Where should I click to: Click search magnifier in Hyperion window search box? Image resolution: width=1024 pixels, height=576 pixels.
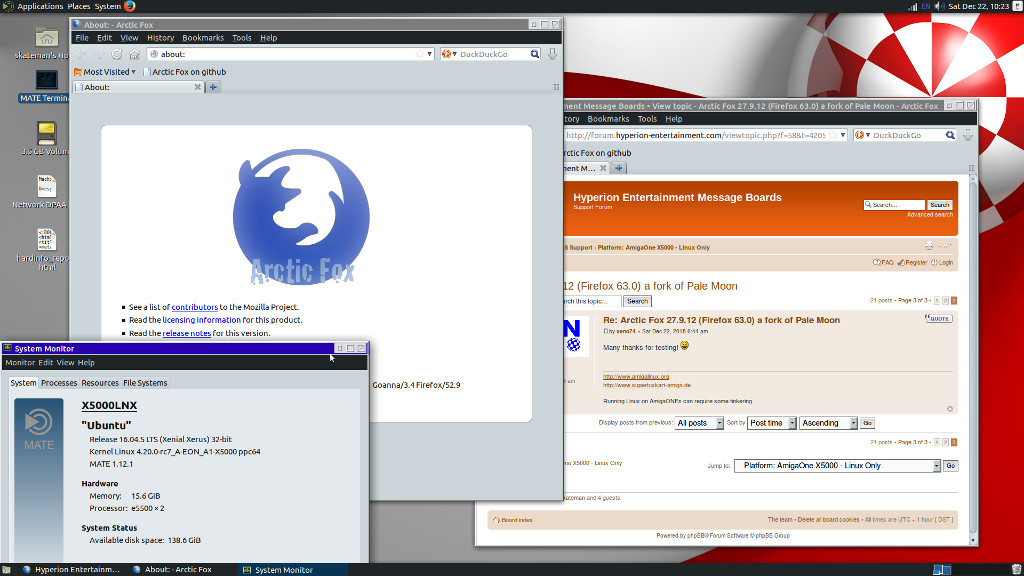tap(950, 135)
